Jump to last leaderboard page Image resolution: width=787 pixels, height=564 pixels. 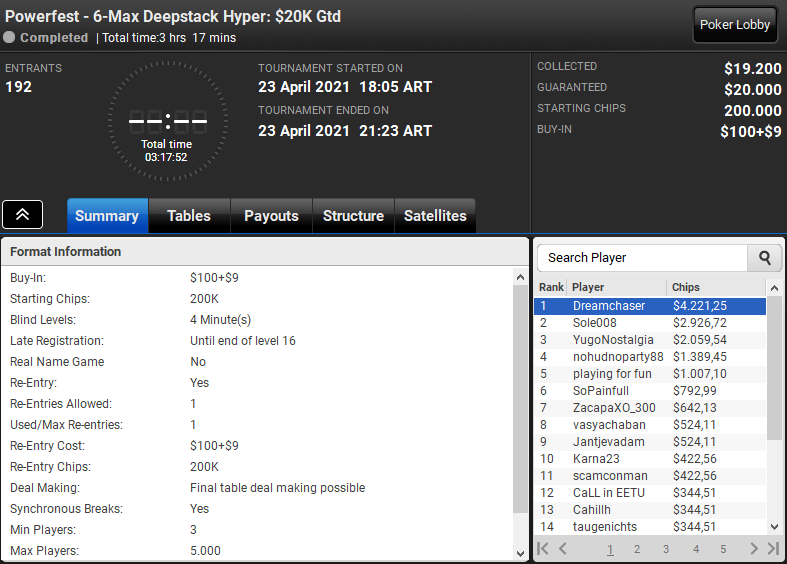(x=773, y=548)
